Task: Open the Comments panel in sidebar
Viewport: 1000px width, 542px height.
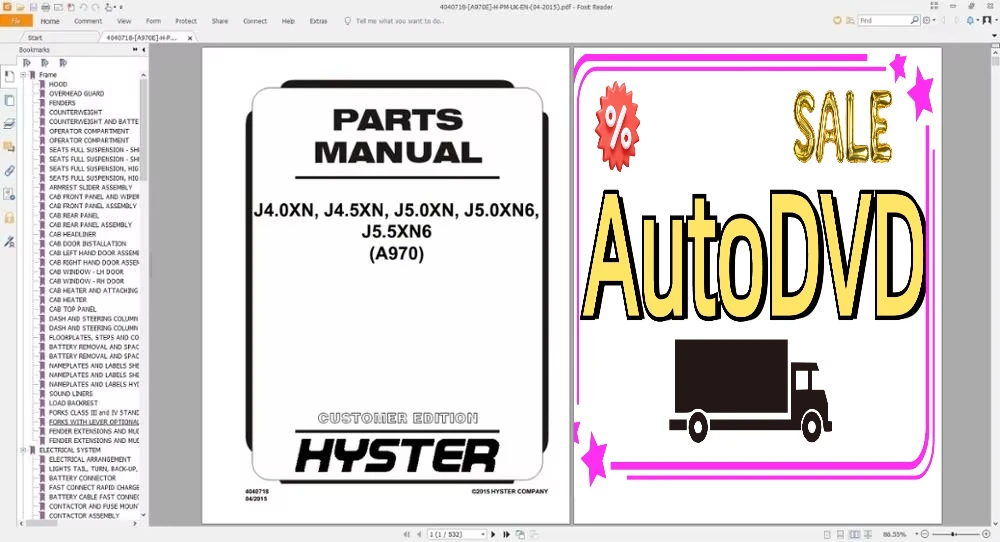Action: click(x=9, y=147)
